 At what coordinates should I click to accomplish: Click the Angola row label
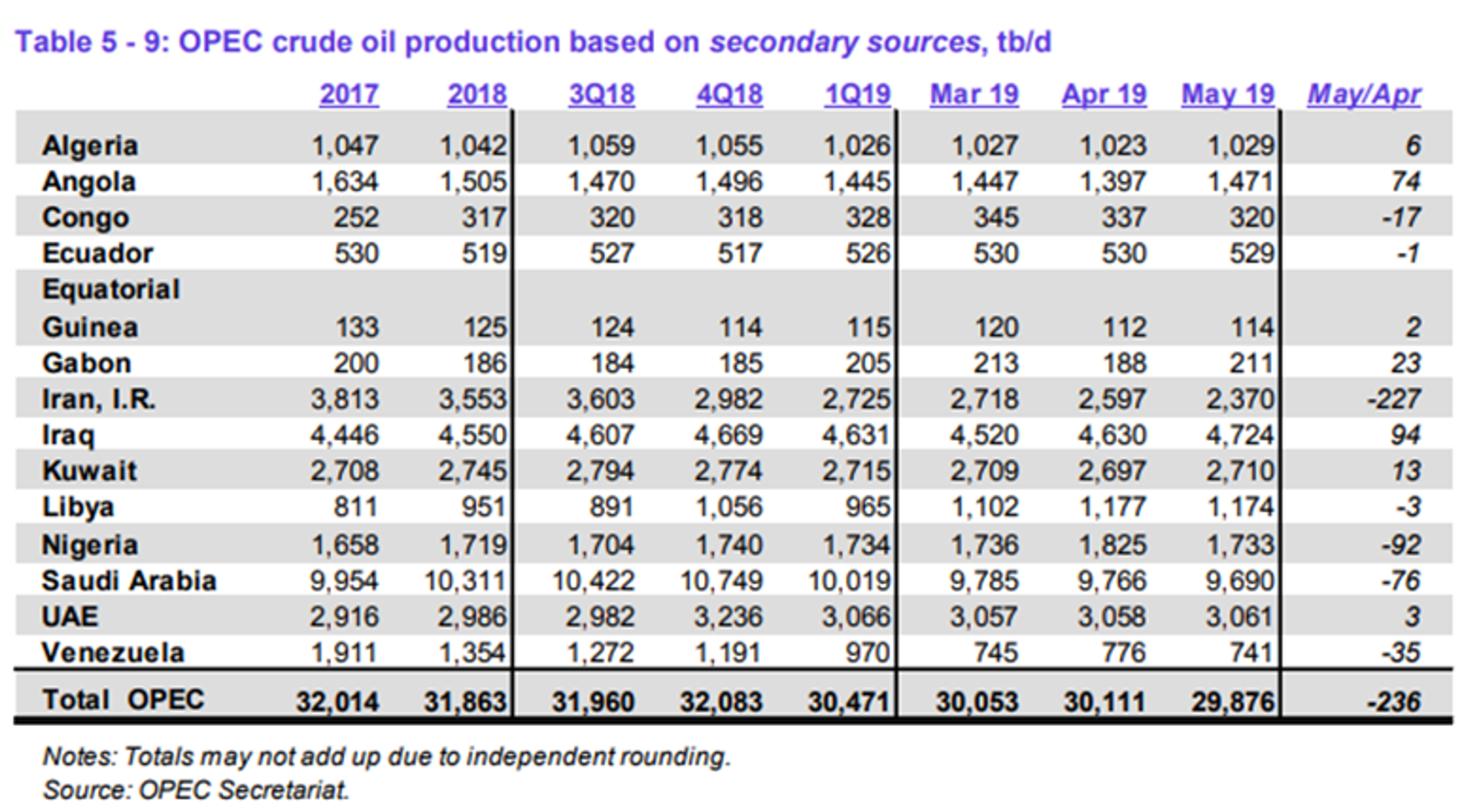click(x=89, y=182)
